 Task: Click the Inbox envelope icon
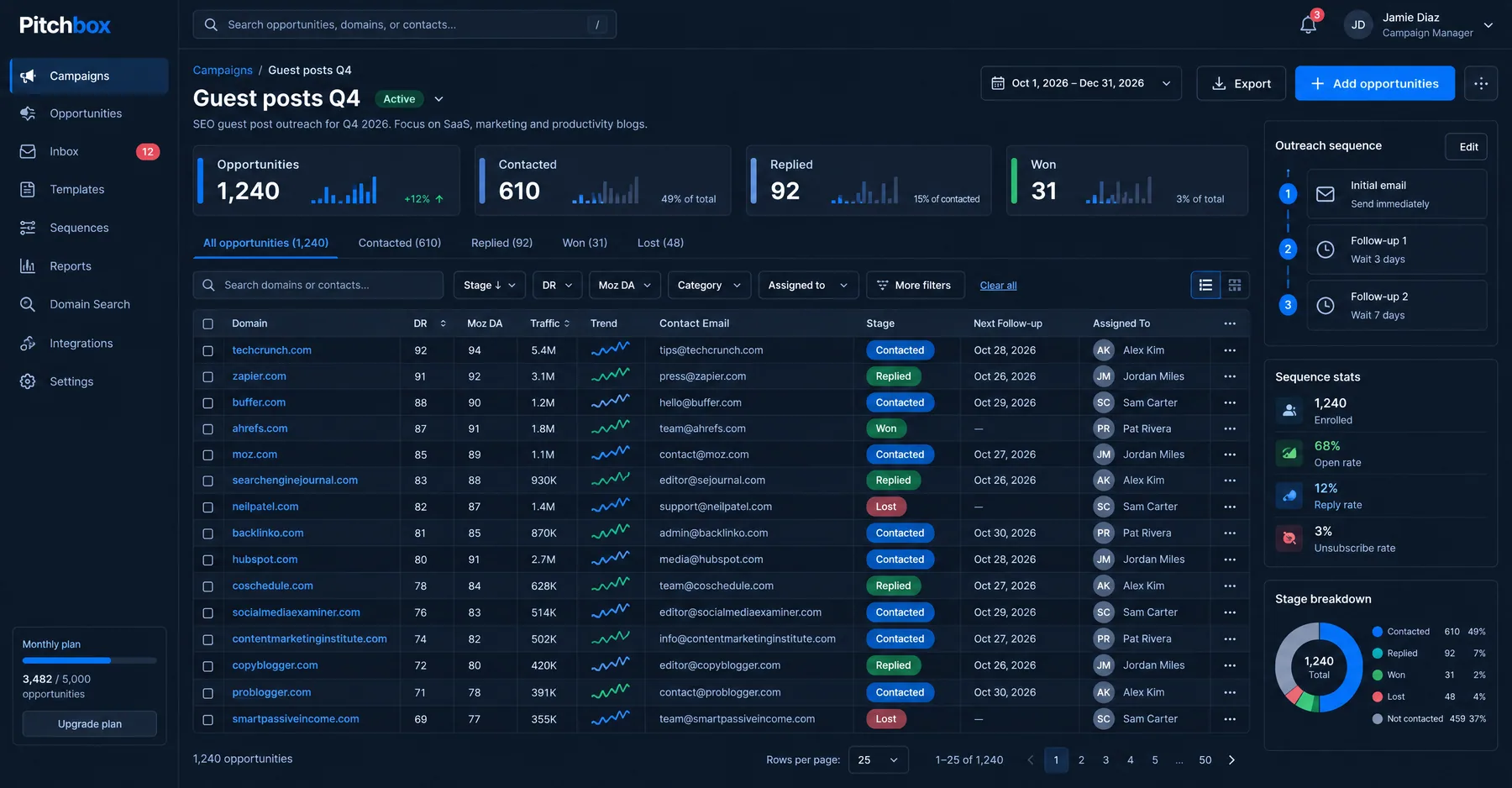[28, 151]
